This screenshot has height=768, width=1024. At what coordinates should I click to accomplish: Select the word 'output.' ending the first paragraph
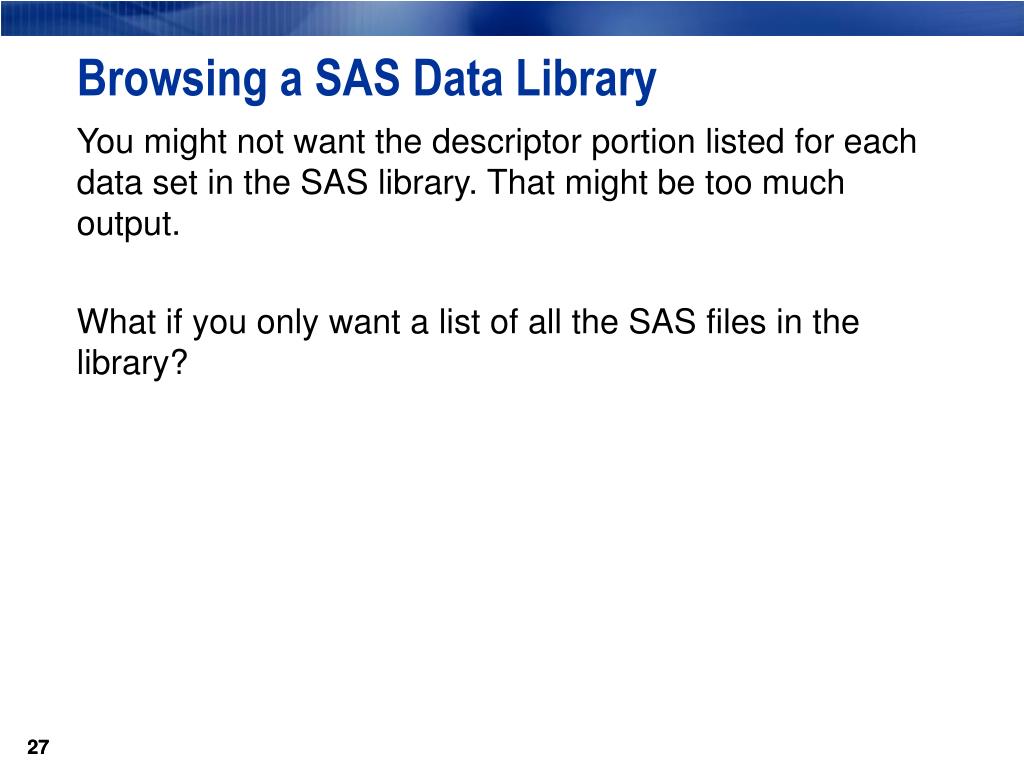click(x=128, y=224)
